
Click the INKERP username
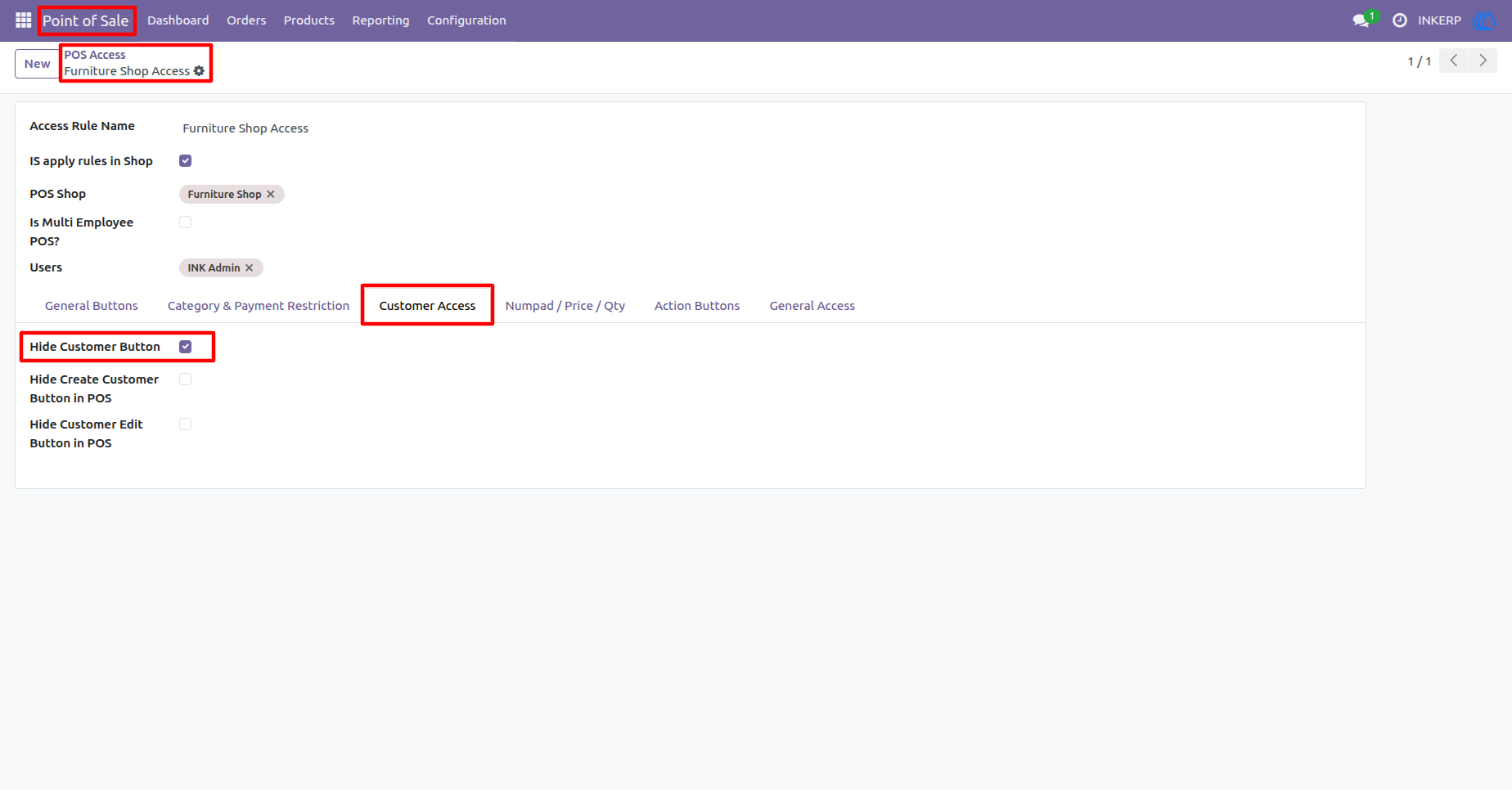[x=1439, y=20]
